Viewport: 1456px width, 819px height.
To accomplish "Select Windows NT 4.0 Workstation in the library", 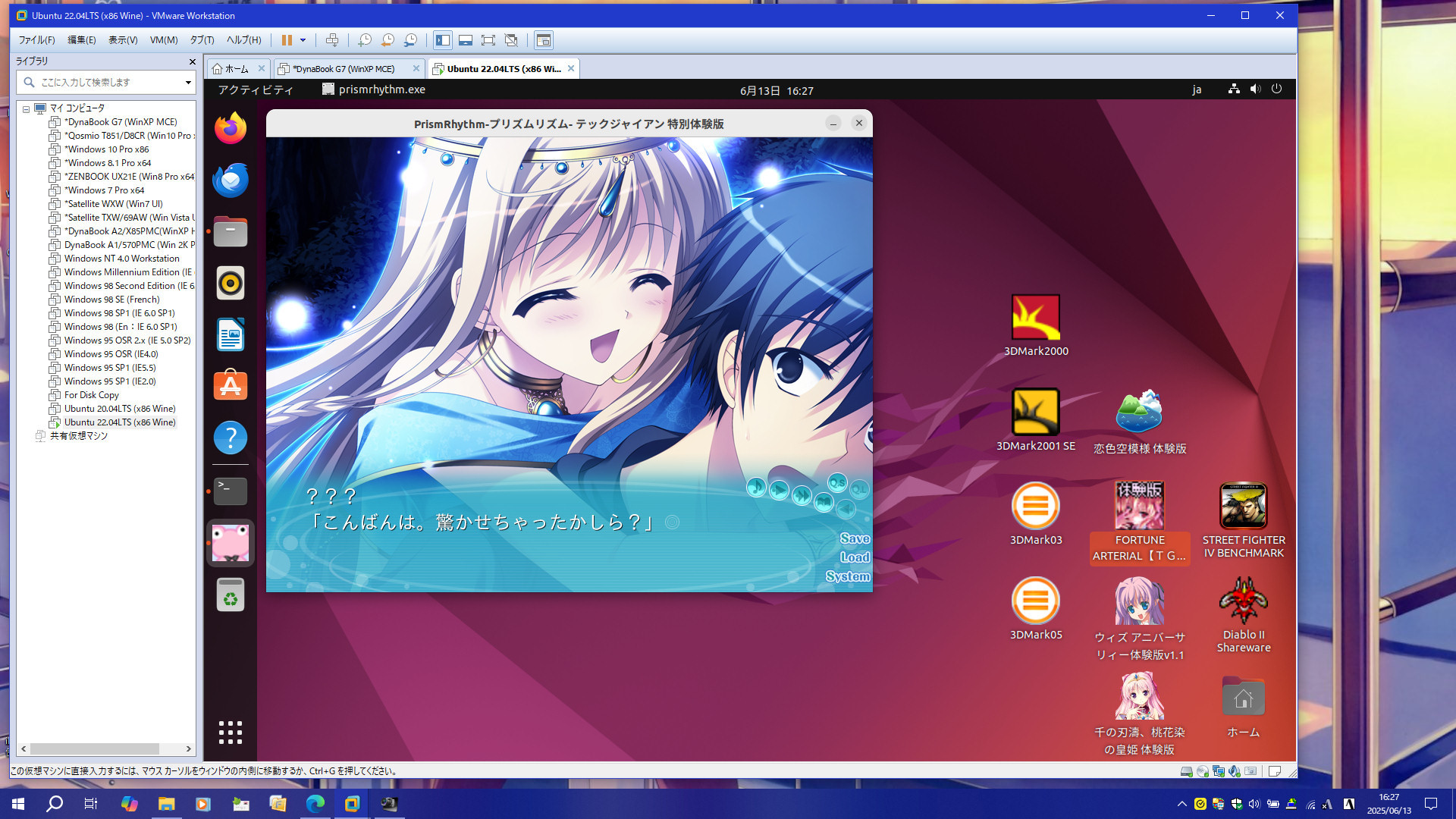I will (x=121, y=259).
